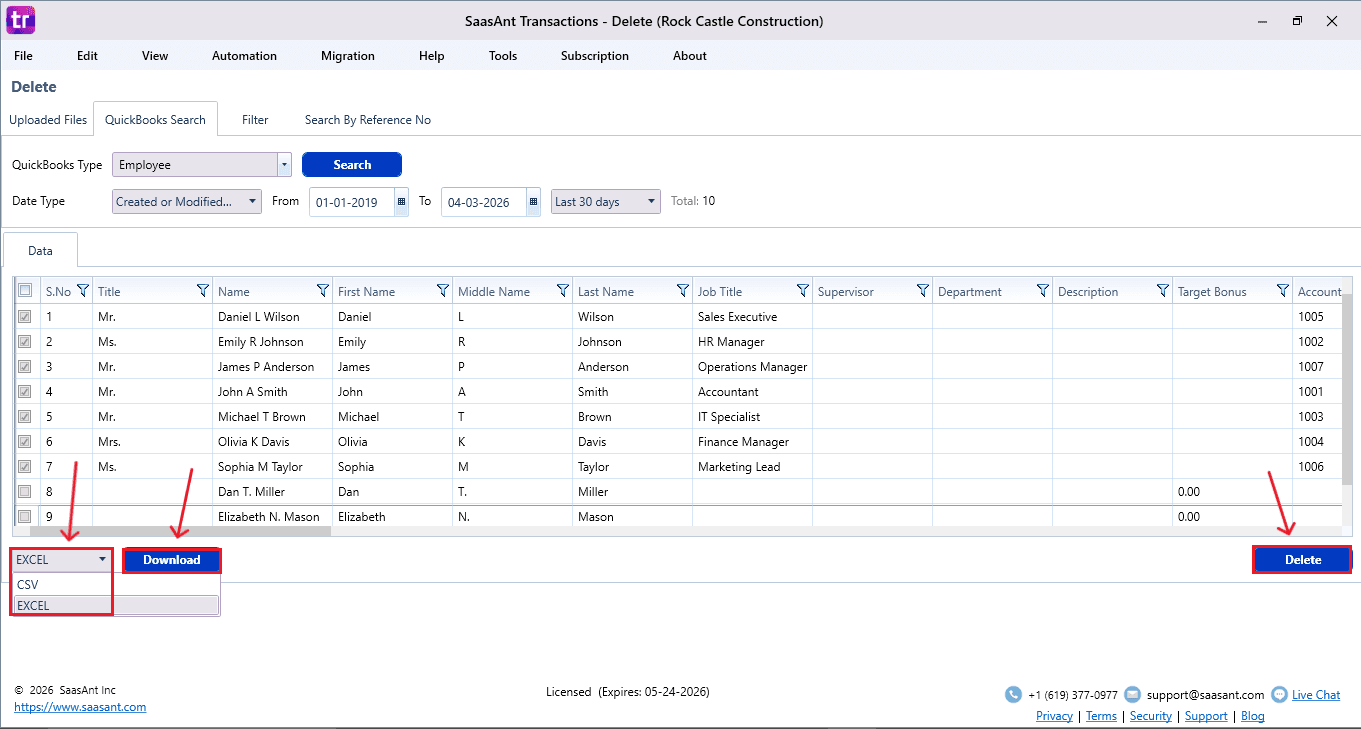Click the calendar icon beside From date

[x=402, y=202]
